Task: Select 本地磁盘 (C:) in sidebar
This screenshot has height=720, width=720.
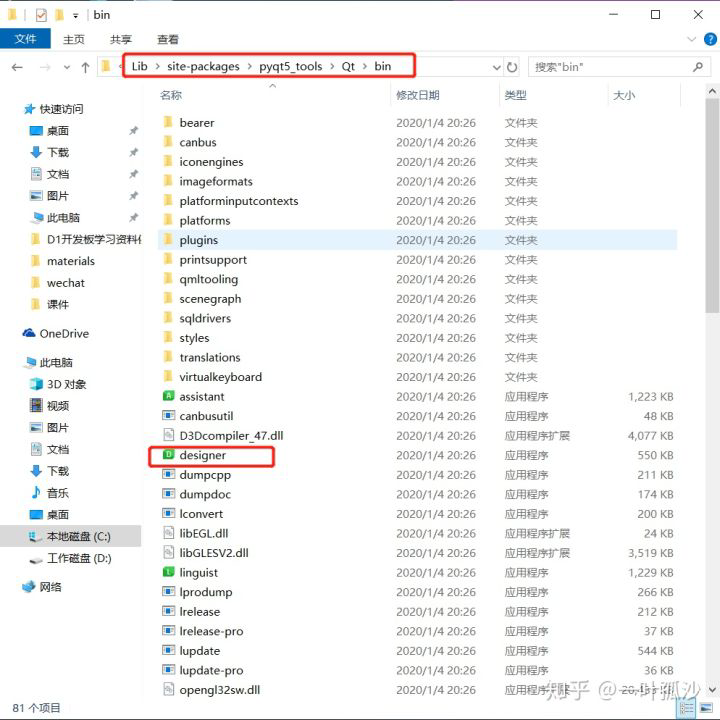Action: [70, 536]
